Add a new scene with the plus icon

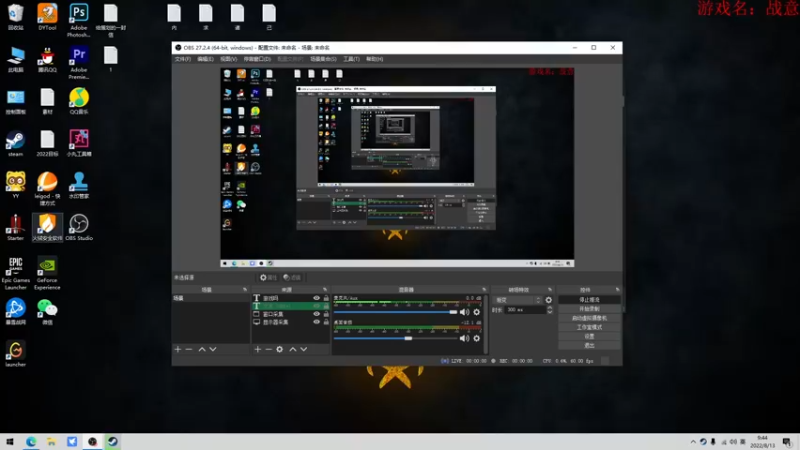[178, 349]
